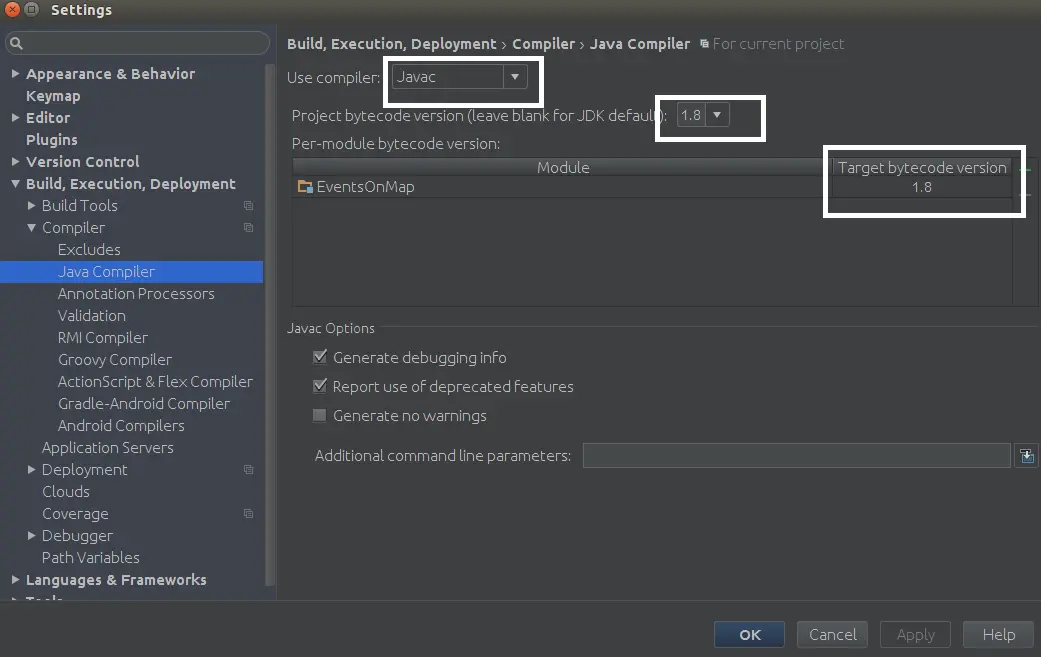The image size is (1041, 657).
Task: Select Application Servers item
Action: 108,447
